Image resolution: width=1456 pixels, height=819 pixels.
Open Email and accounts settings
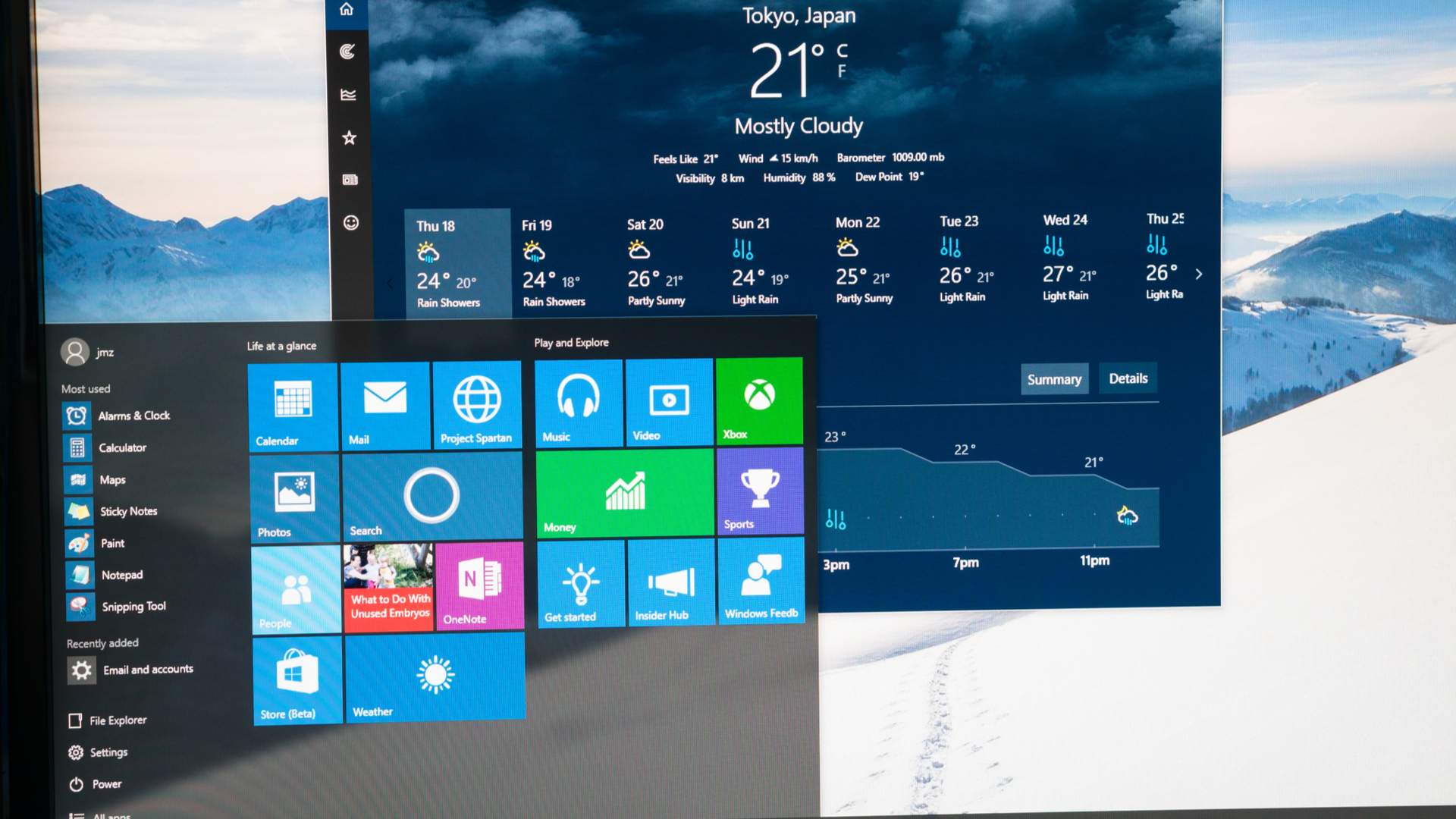(131, 670)
